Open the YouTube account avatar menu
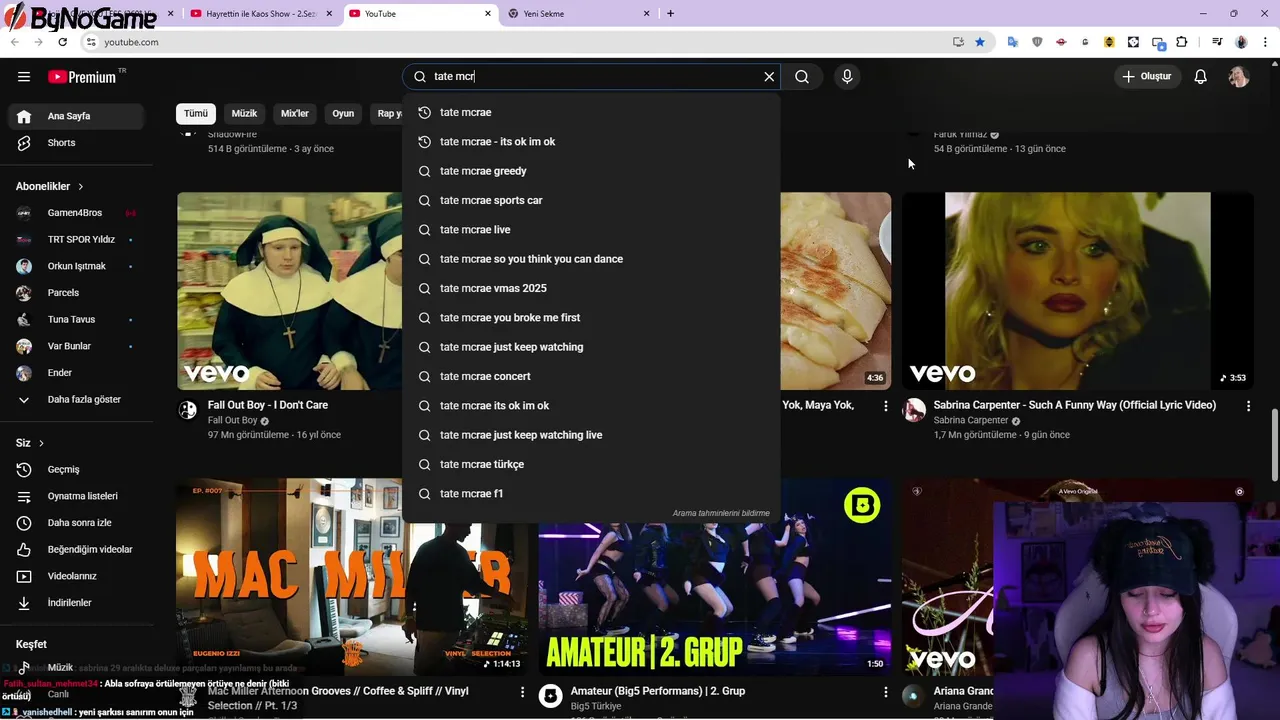This screenshot has width=1280, height=720. point(1239,77)
